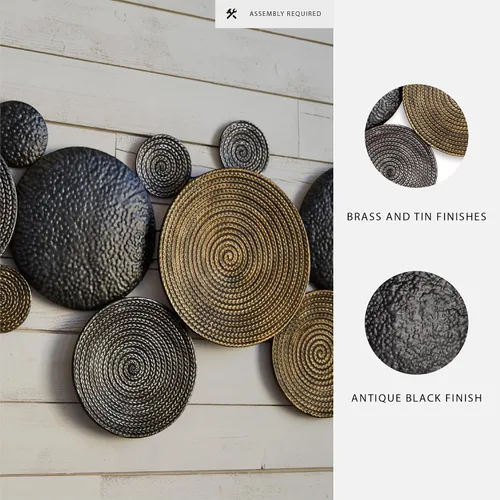Click the ANTIQUE BLACK FINISH caption
The image size is (500, 500).
point(417,398)
